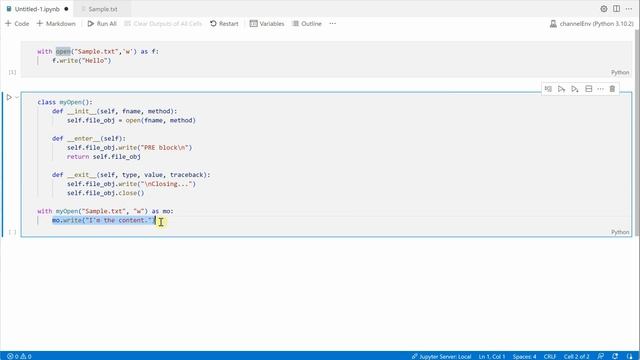
Task: Place cursor in first cell open line
Action: point(98,51)
